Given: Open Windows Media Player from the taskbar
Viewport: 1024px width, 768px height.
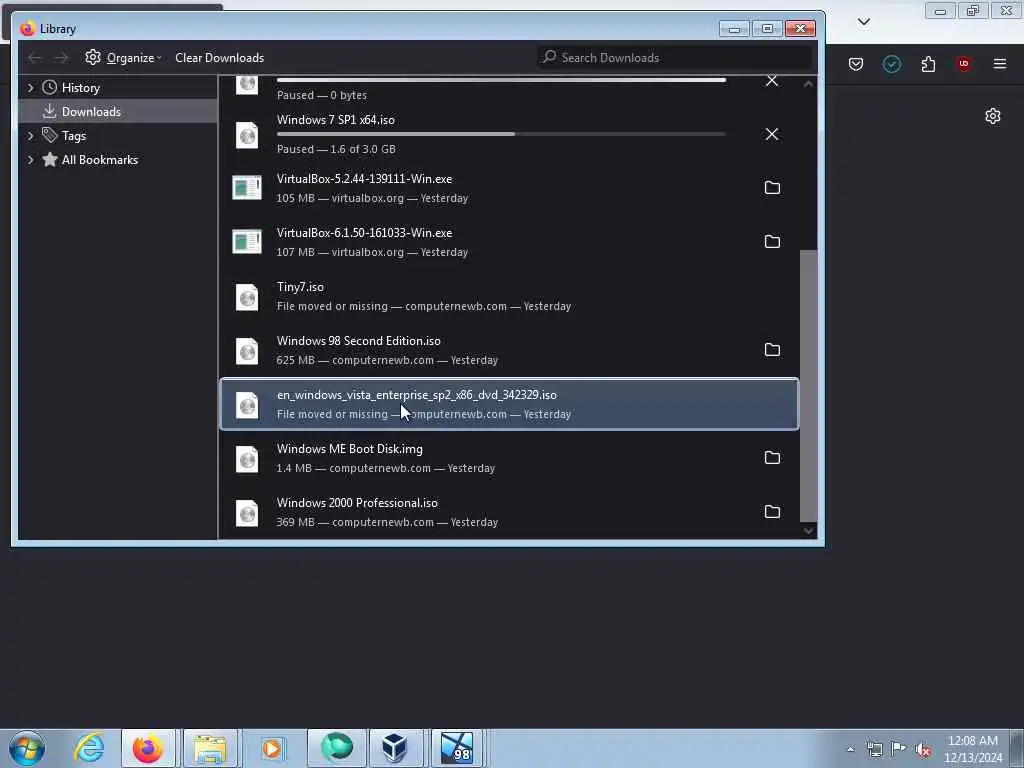Looking at the screenshot, I should tap(272, 748).
